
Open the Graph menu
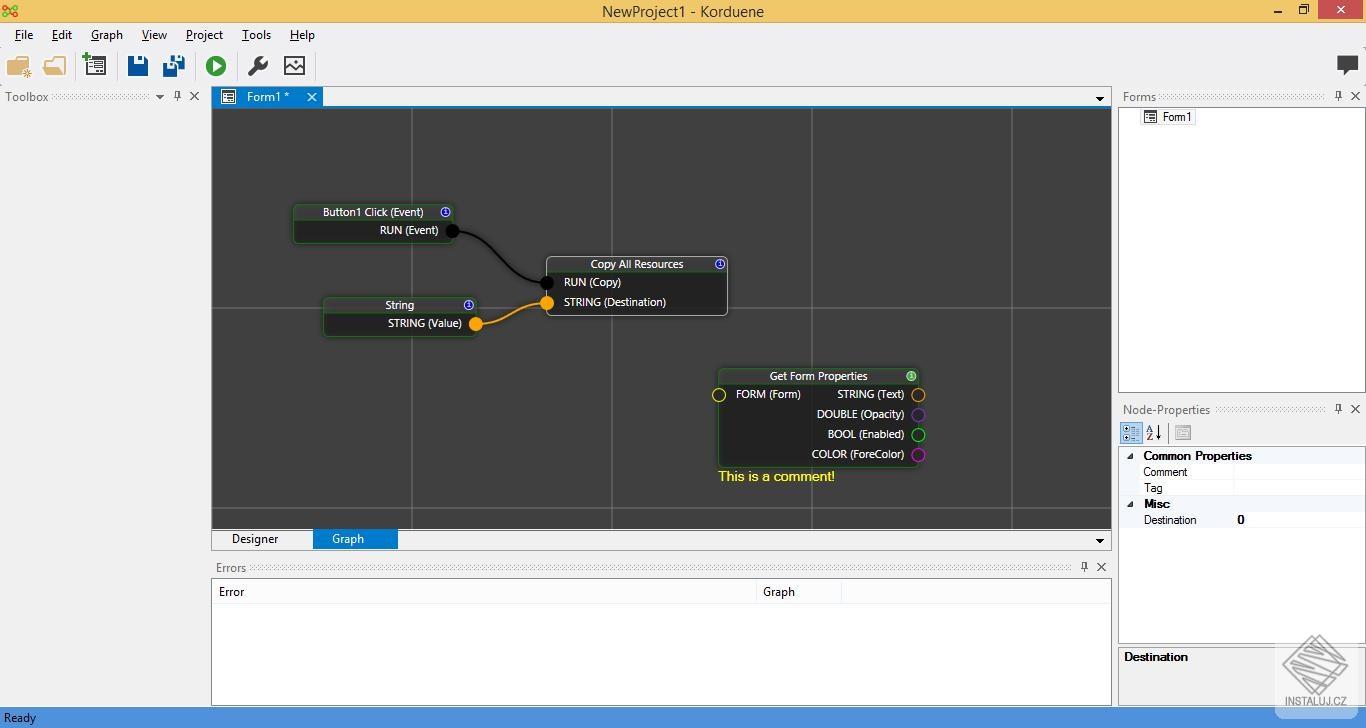coord(106,35)
